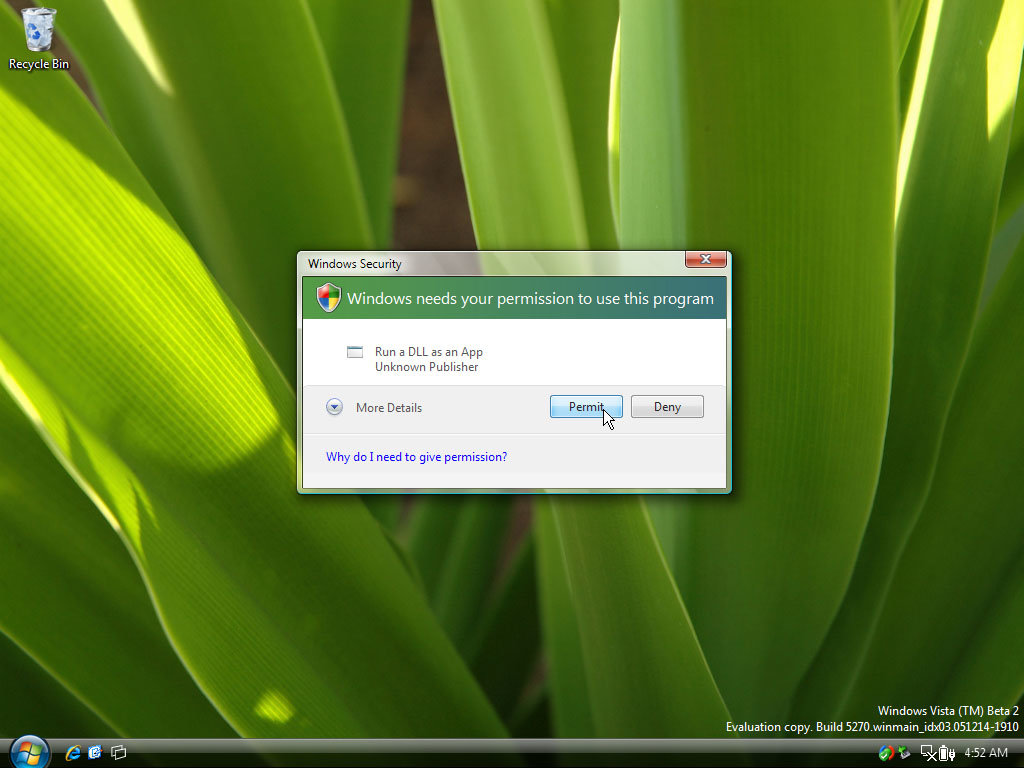The image size is (1024, 768).
Task: Launch Internet Explorer from Quick Launch
Action: click(73, 753)
